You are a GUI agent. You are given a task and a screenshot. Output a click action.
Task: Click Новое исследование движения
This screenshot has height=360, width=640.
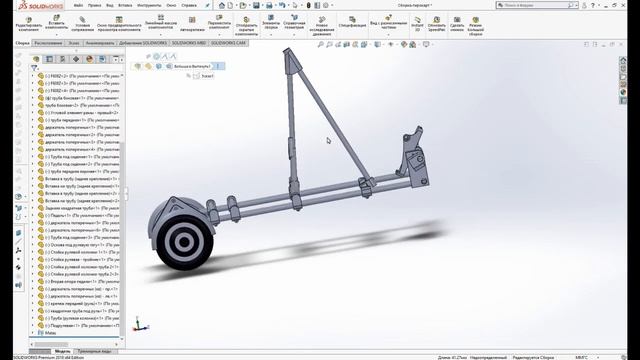click(x=322, y=26)
